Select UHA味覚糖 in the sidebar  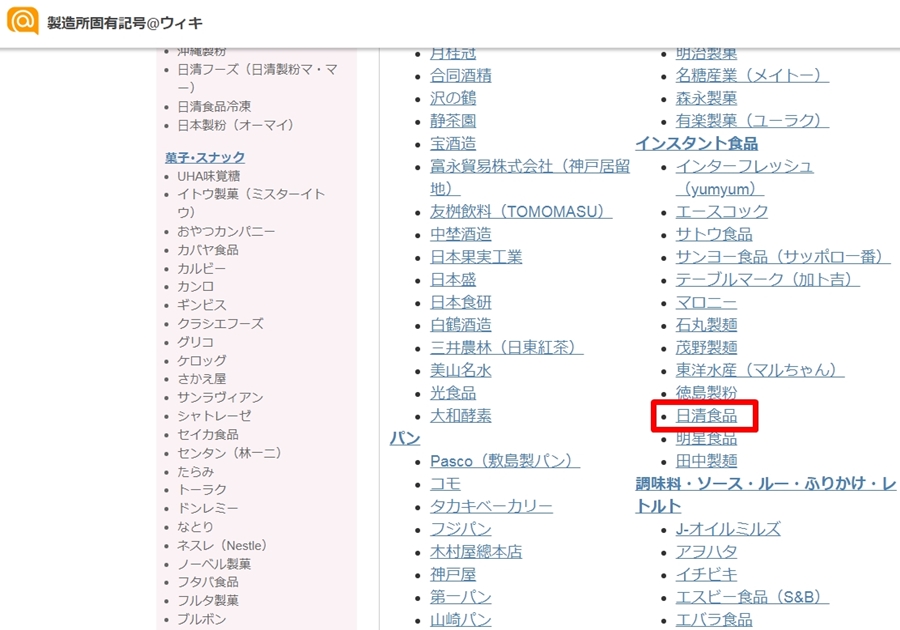(208, 176)
